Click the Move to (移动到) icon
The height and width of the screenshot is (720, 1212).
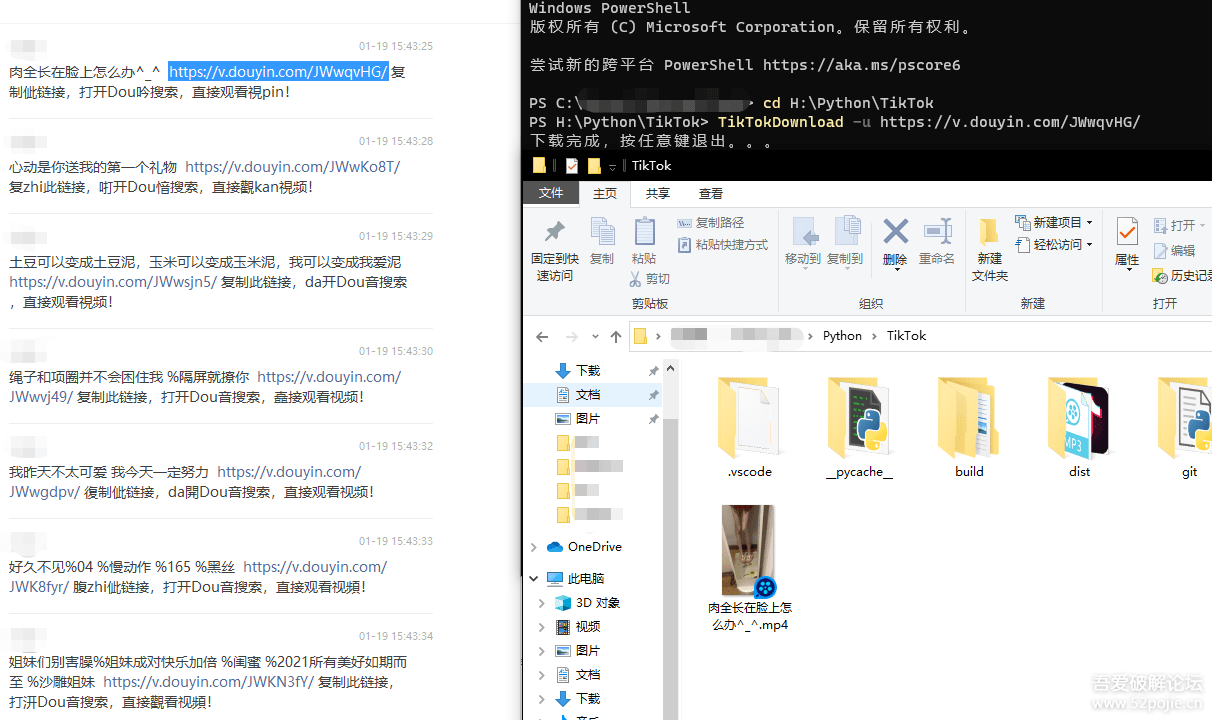point(804,231)
